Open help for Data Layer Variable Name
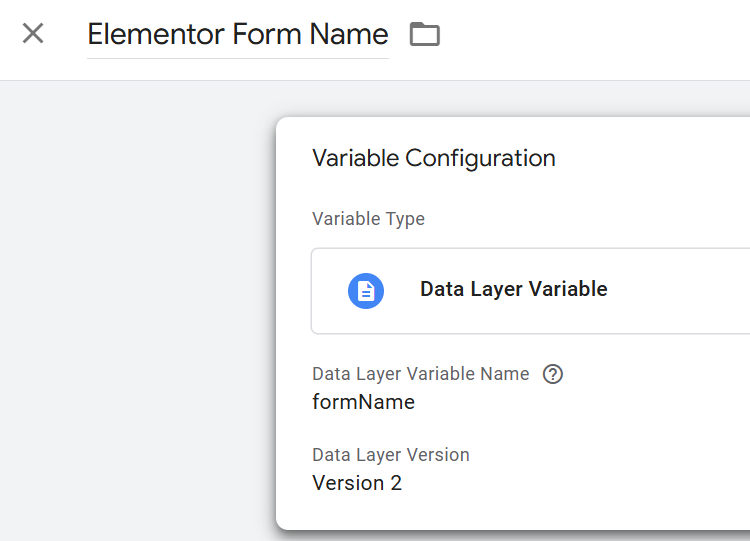Screen dimensions: 750x541 coord(552,374)
